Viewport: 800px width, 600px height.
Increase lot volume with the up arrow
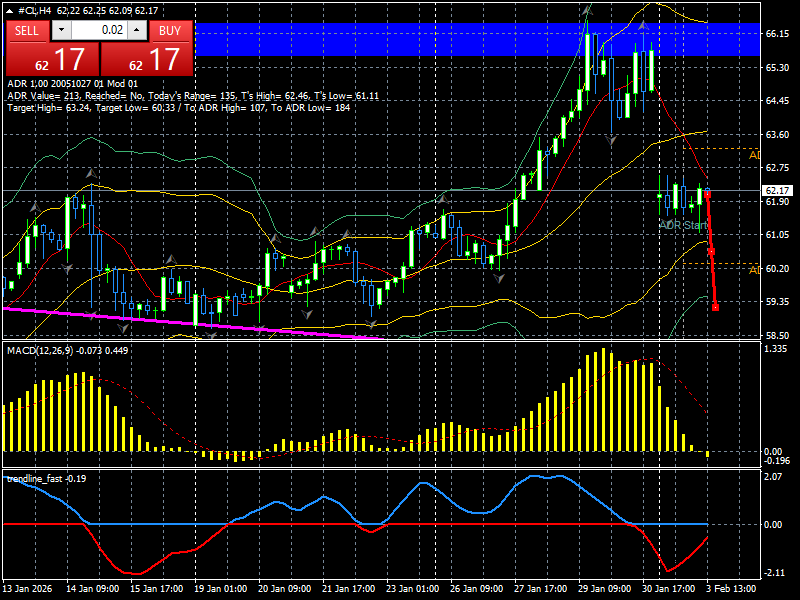tap(137, 30)
